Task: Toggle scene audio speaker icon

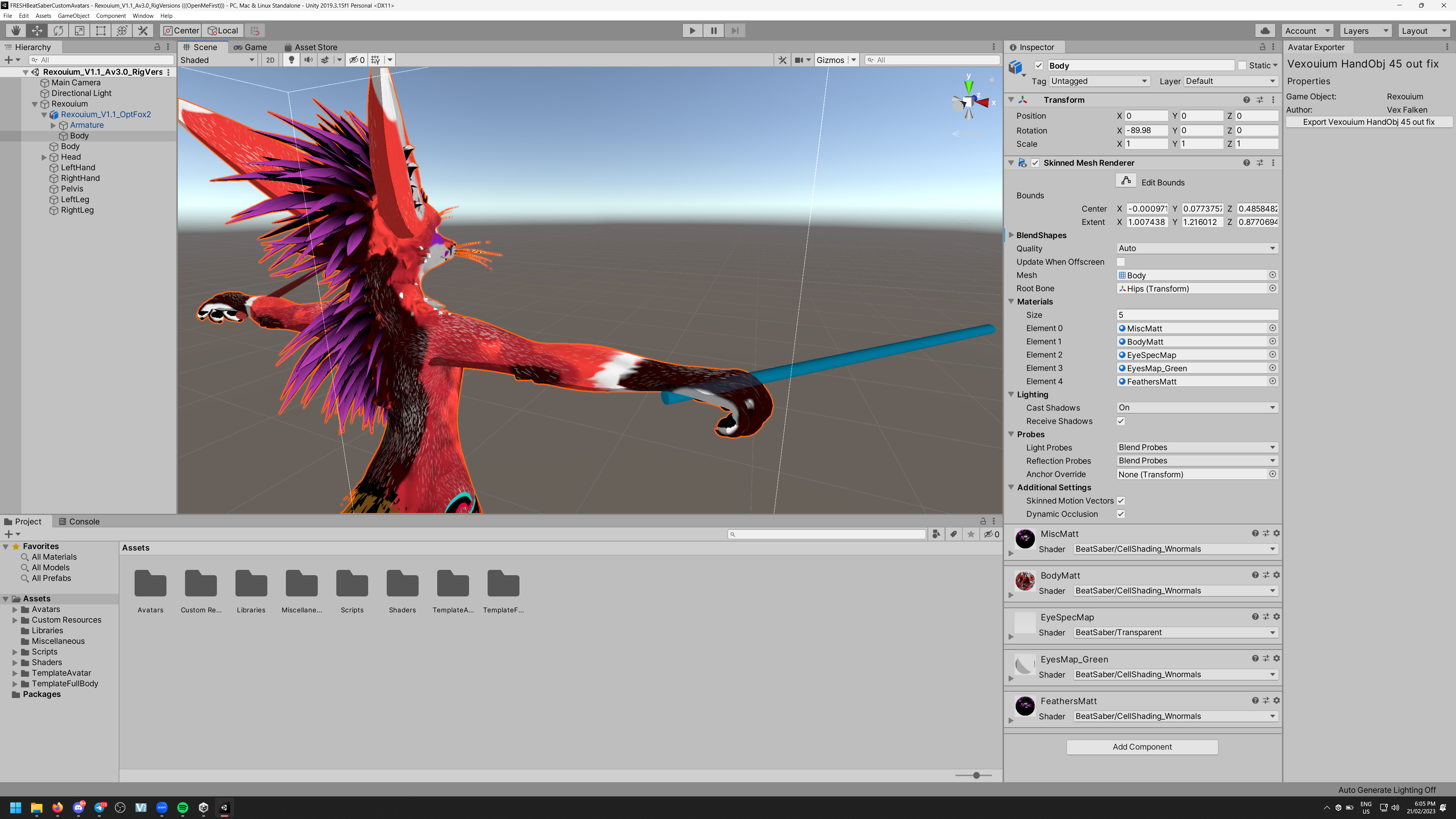Action: (x=308, y=60)
